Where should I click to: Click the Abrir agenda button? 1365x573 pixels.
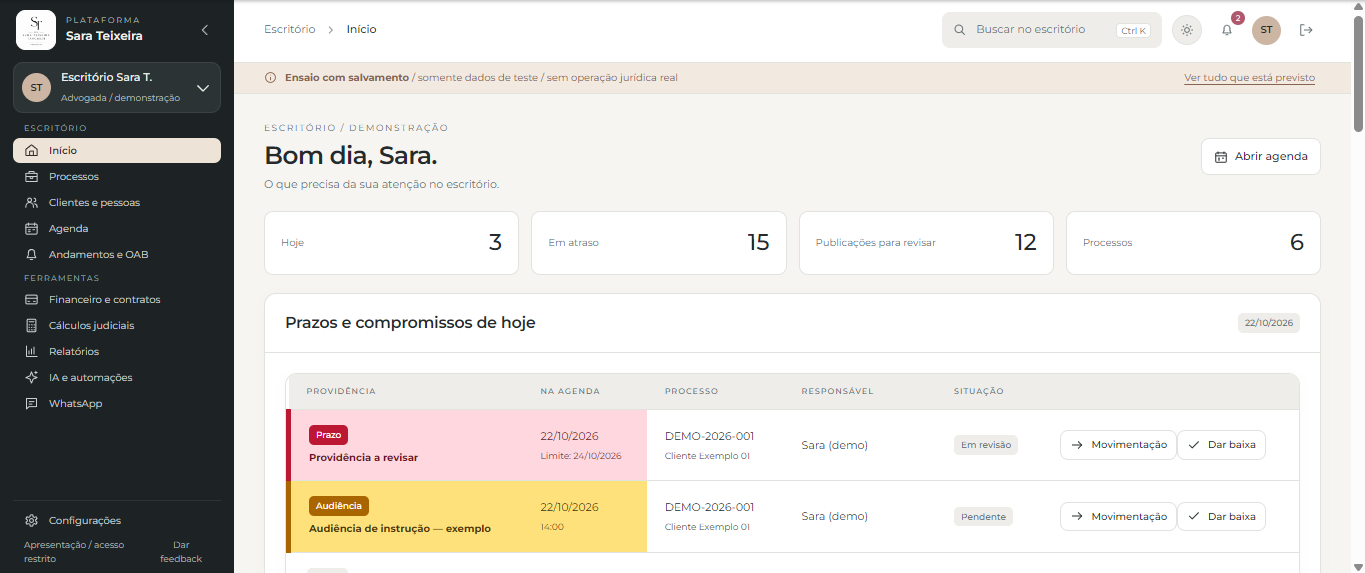1261,157
